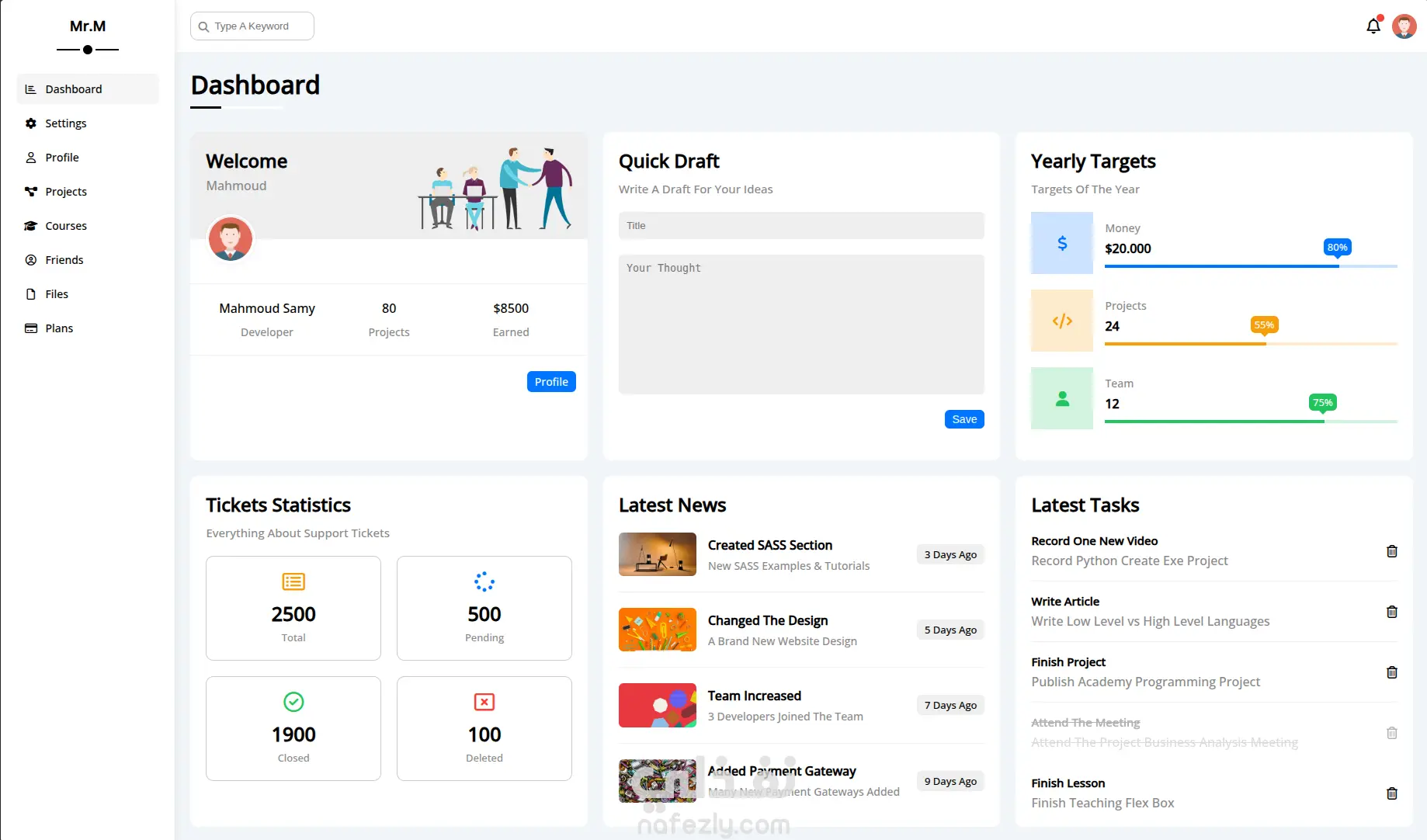
Task: Open the Created SASS Section thumbnail
Action: tap(658, 554)
